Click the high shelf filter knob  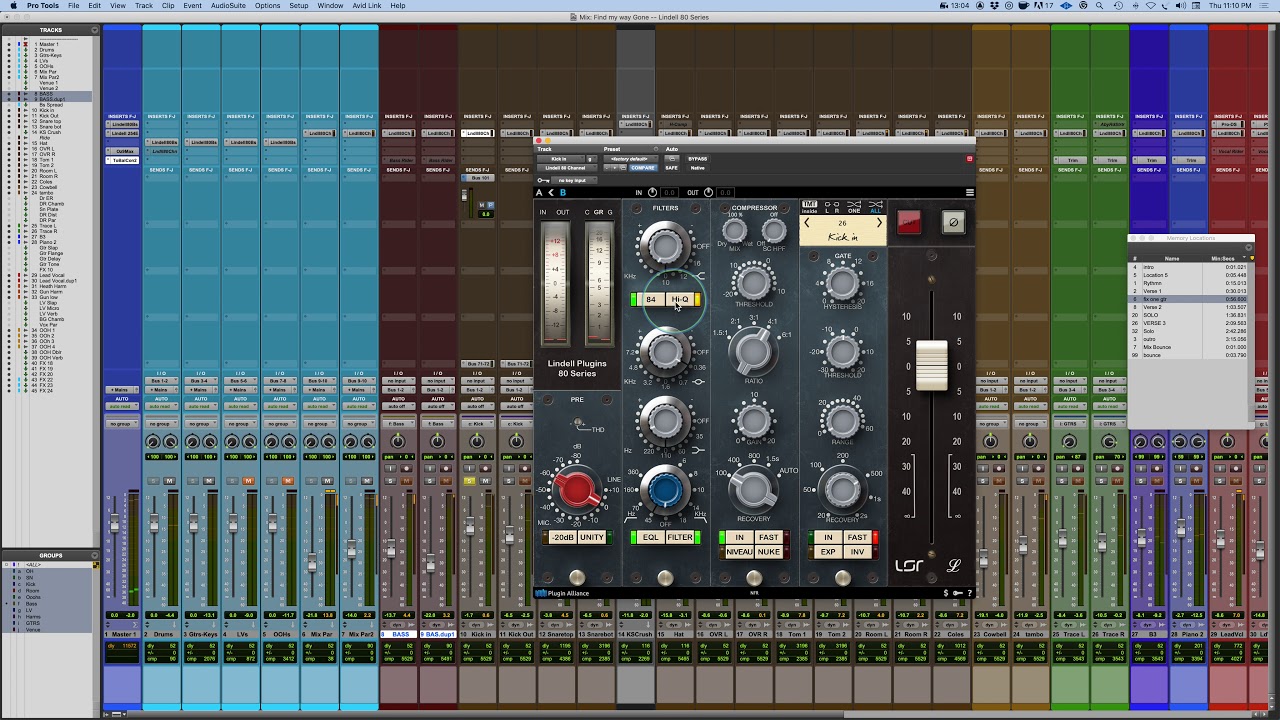665,244
